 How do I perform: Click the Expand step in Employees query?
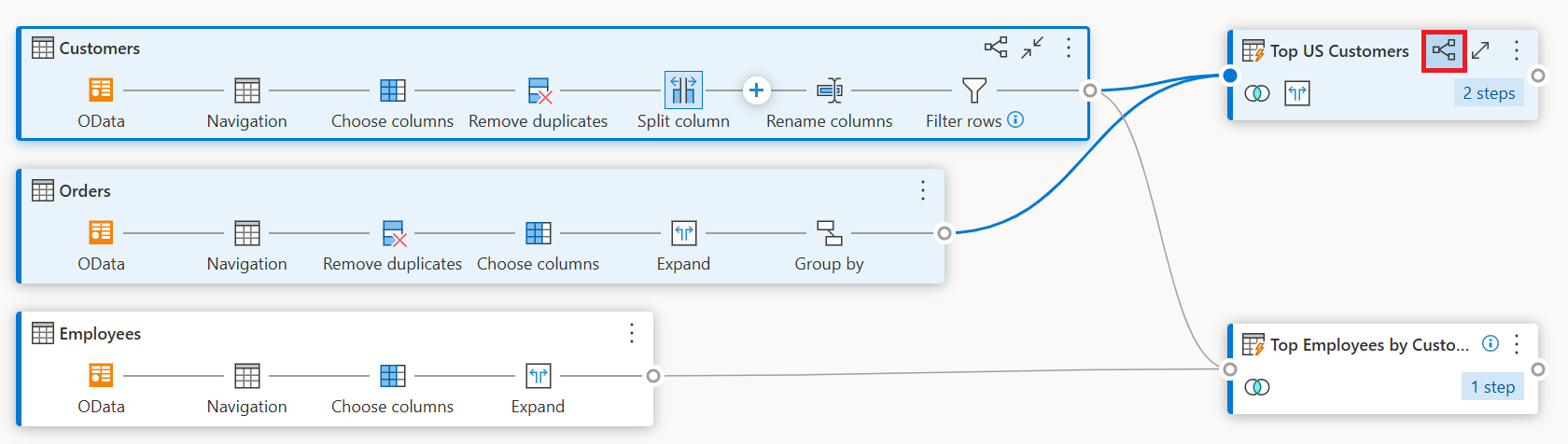pos(539,376)
